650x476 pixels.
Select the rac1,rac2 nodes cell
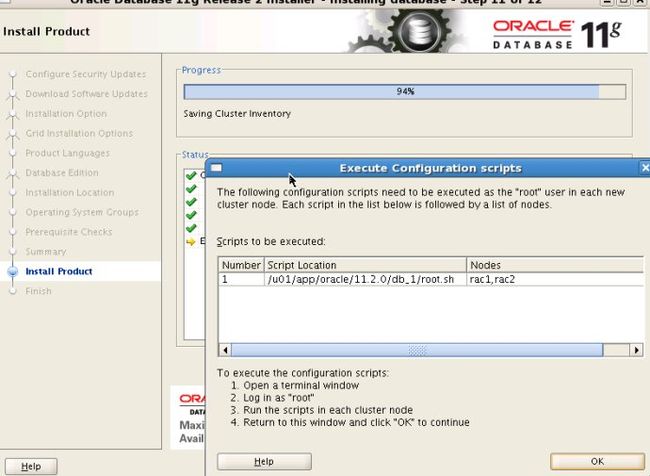(x=555, y=279)
